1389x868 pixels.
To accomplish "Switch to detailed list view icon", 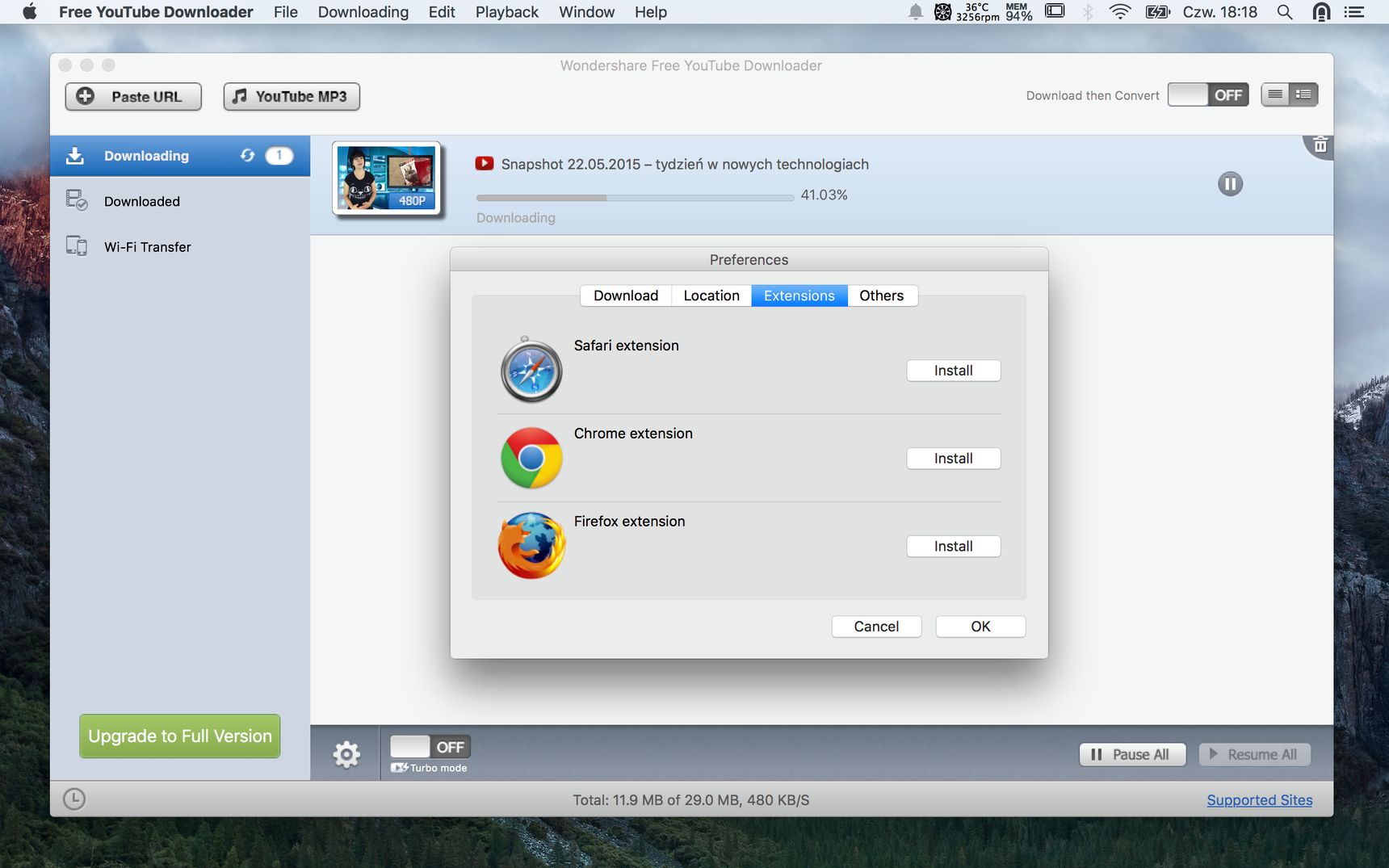I will click(1303, 94).
